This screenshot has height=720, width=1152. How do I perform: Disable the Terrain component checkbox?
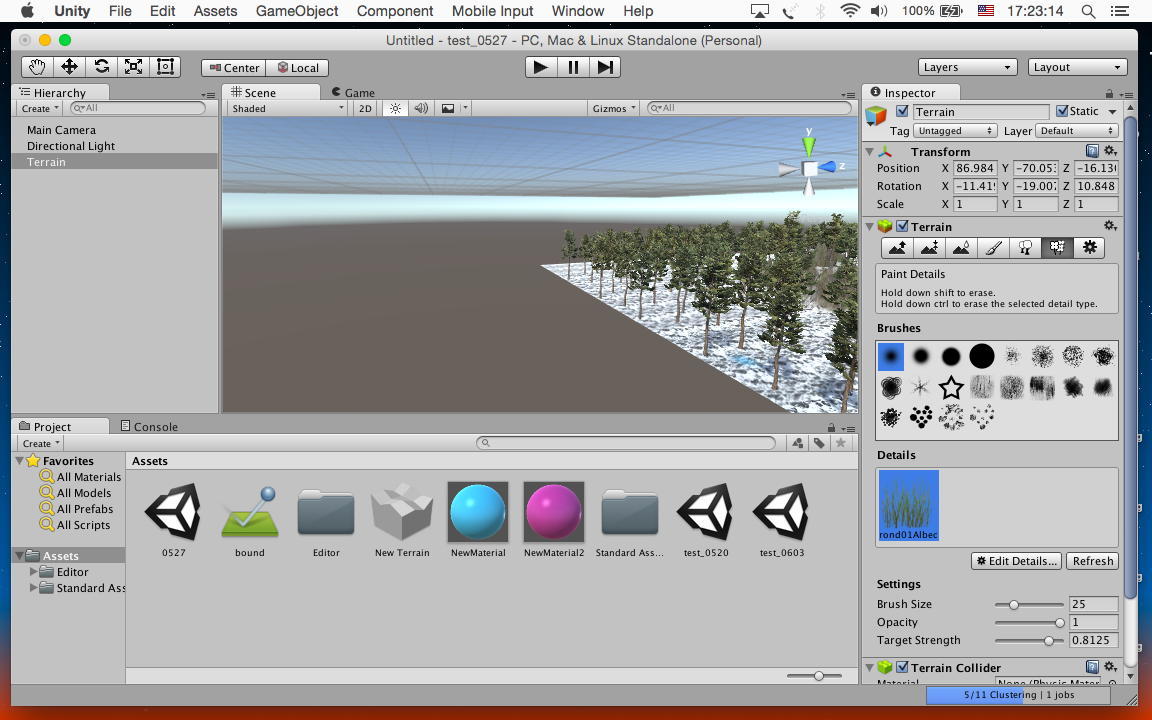tap(902, 226)
